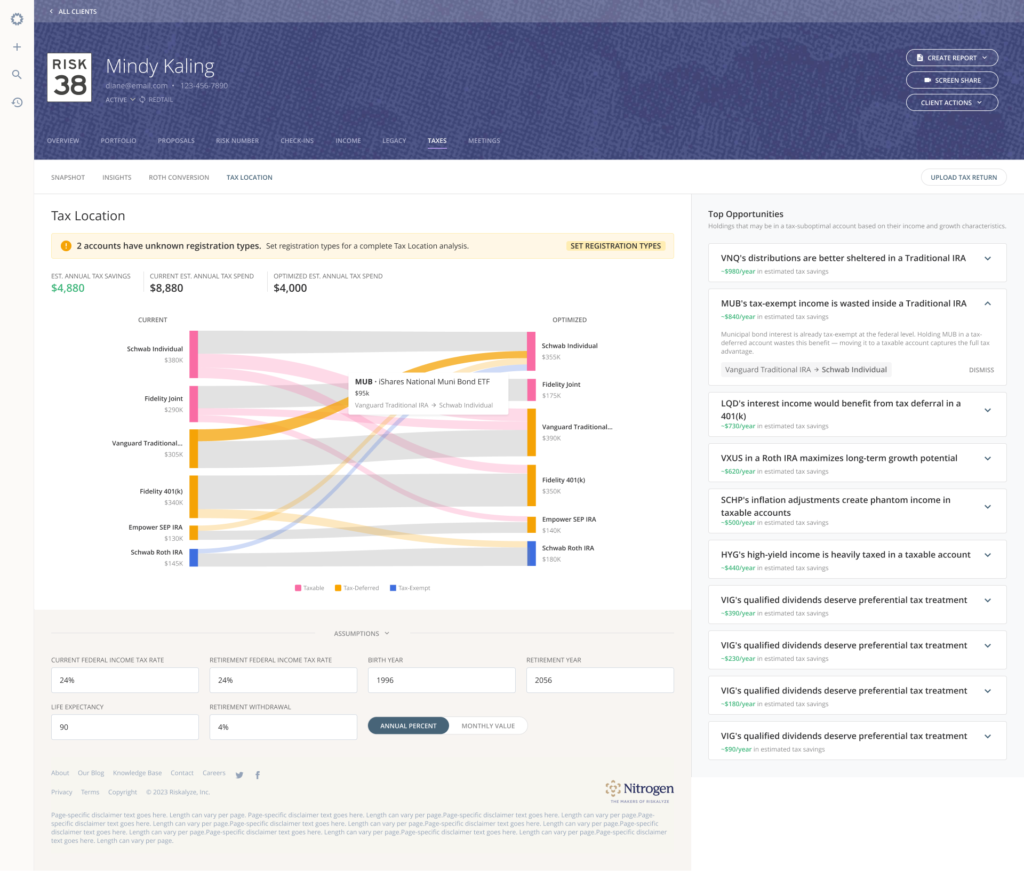Click the orange warning icon in banner
Viewport: 1024px width, 871px height.
coord(66,246)
